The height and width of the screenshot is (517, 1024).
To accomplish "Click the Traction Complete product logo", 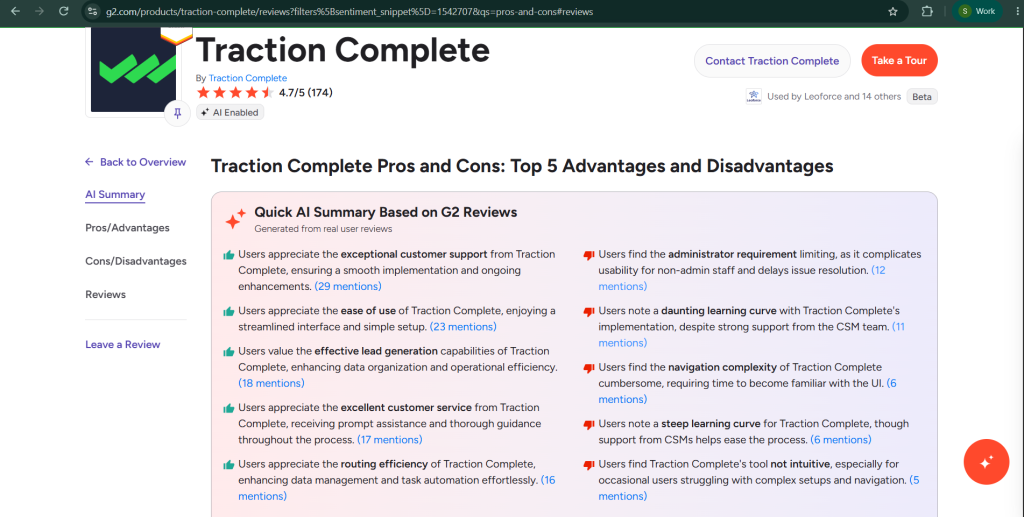I will [x=133, y=70].
